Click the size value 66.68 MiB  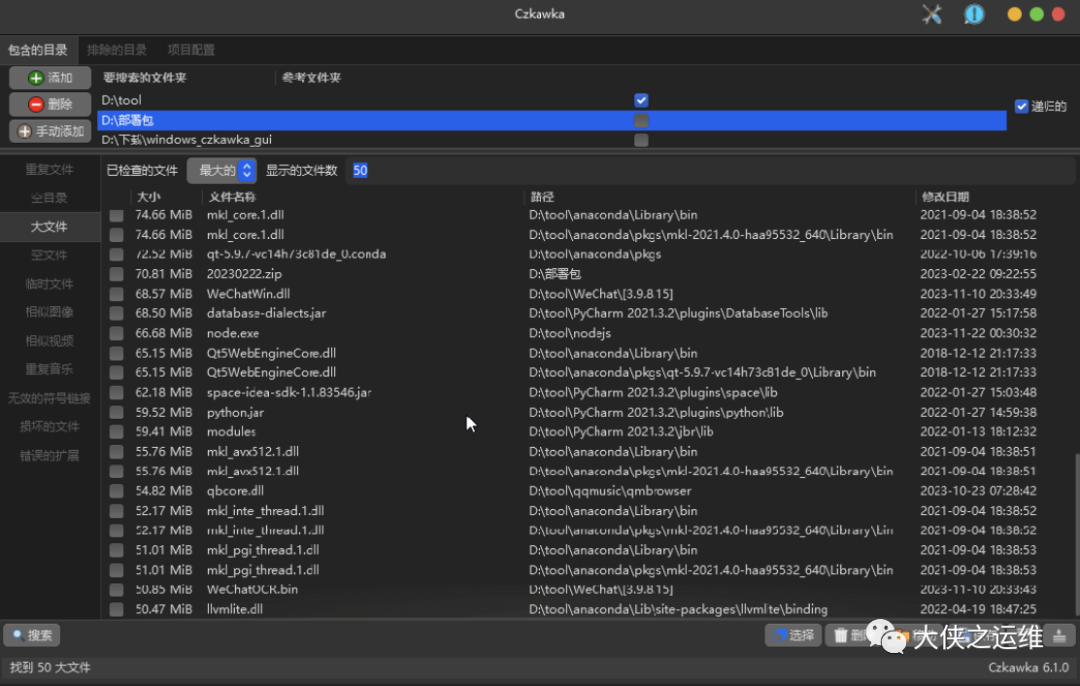(x=163, y=333)
